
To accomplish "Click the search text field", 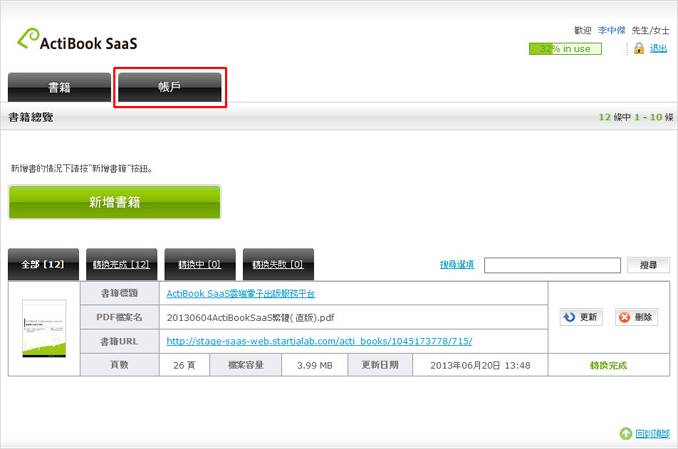I will [552, 265].
